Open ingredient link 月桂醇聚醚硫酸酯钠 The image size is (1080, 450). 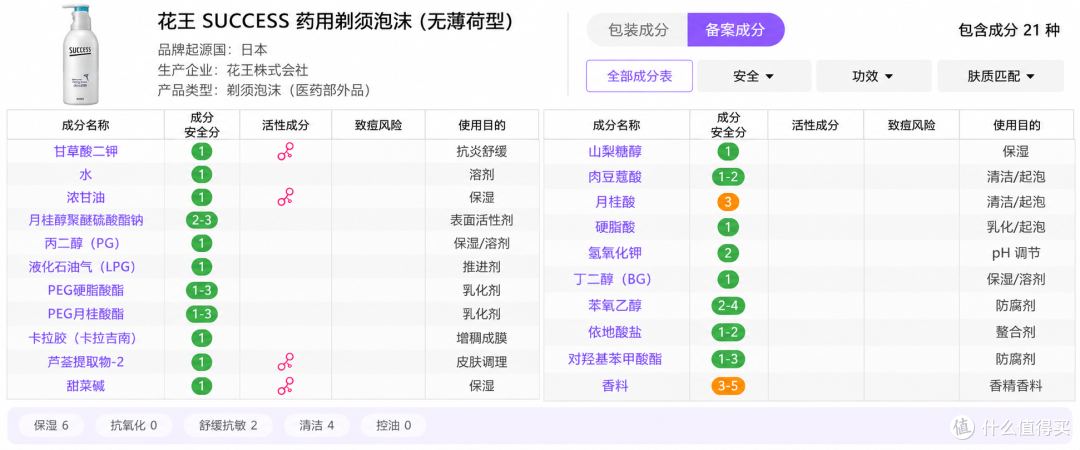pyautogui.click(x=86, y=221)
